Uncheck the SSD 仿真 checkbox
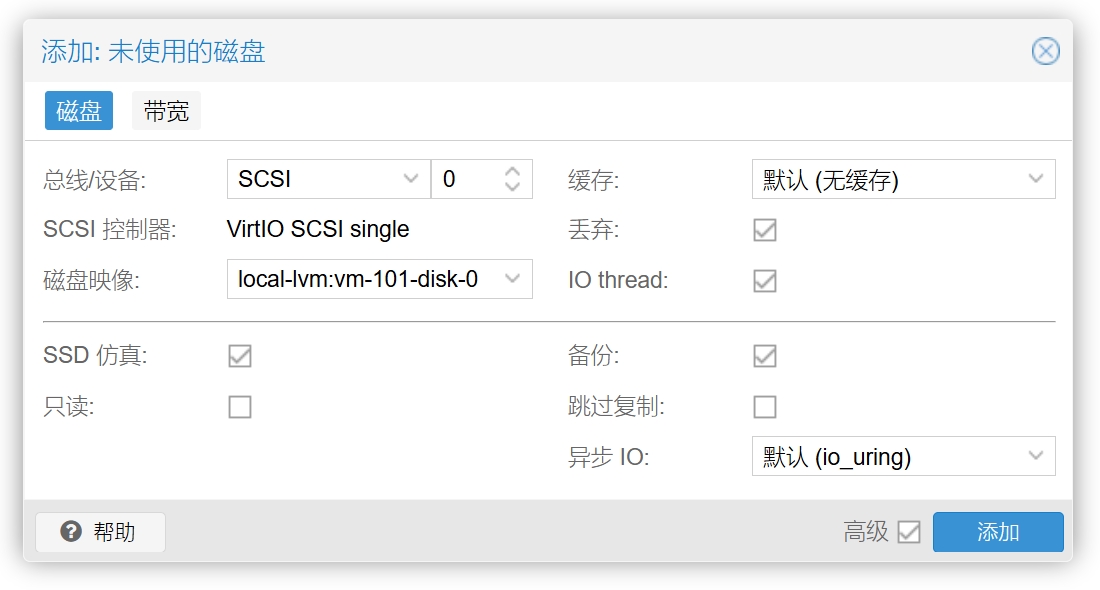Viewport: 1100px width, 590px height. pos(240,356)
